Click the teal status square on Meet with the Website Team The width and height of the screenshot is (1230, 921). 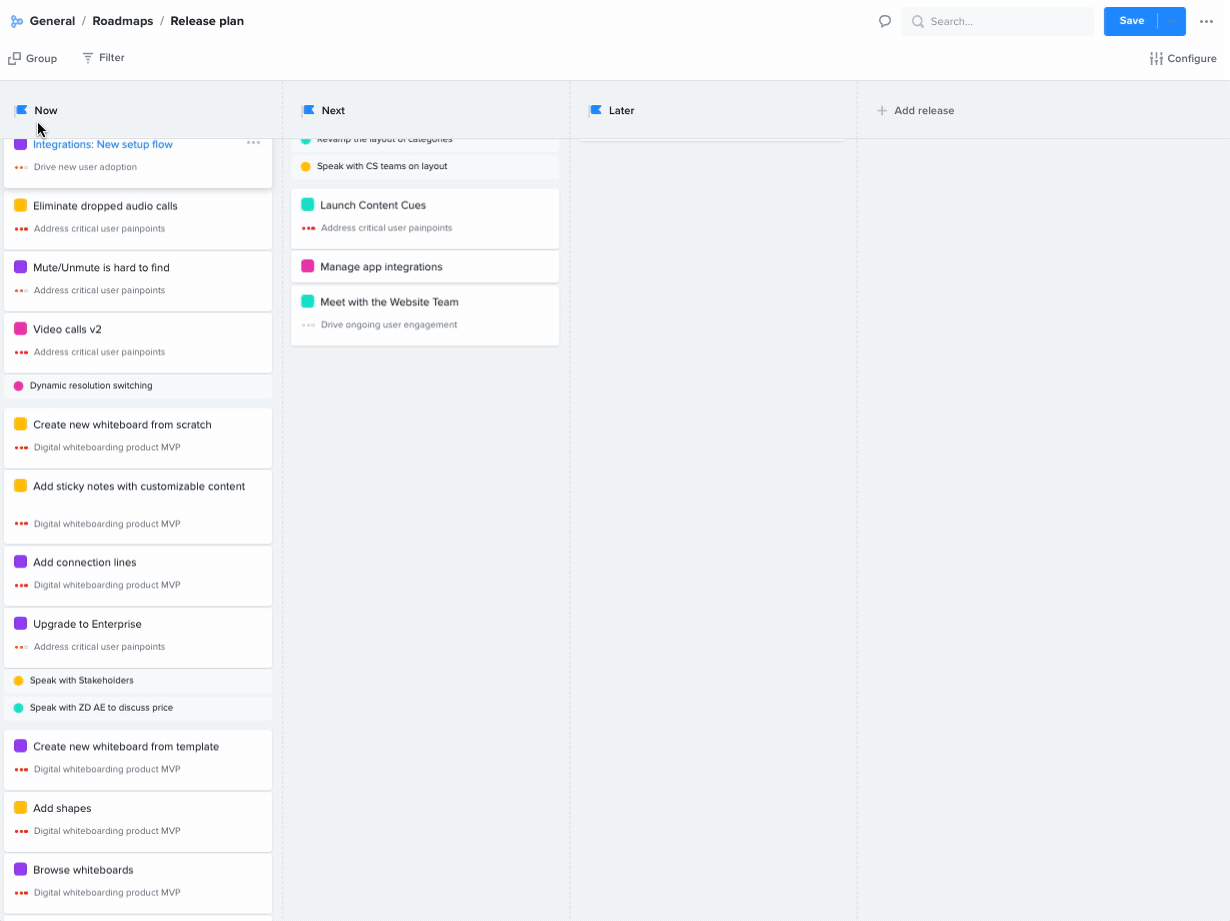coord(308,302)
